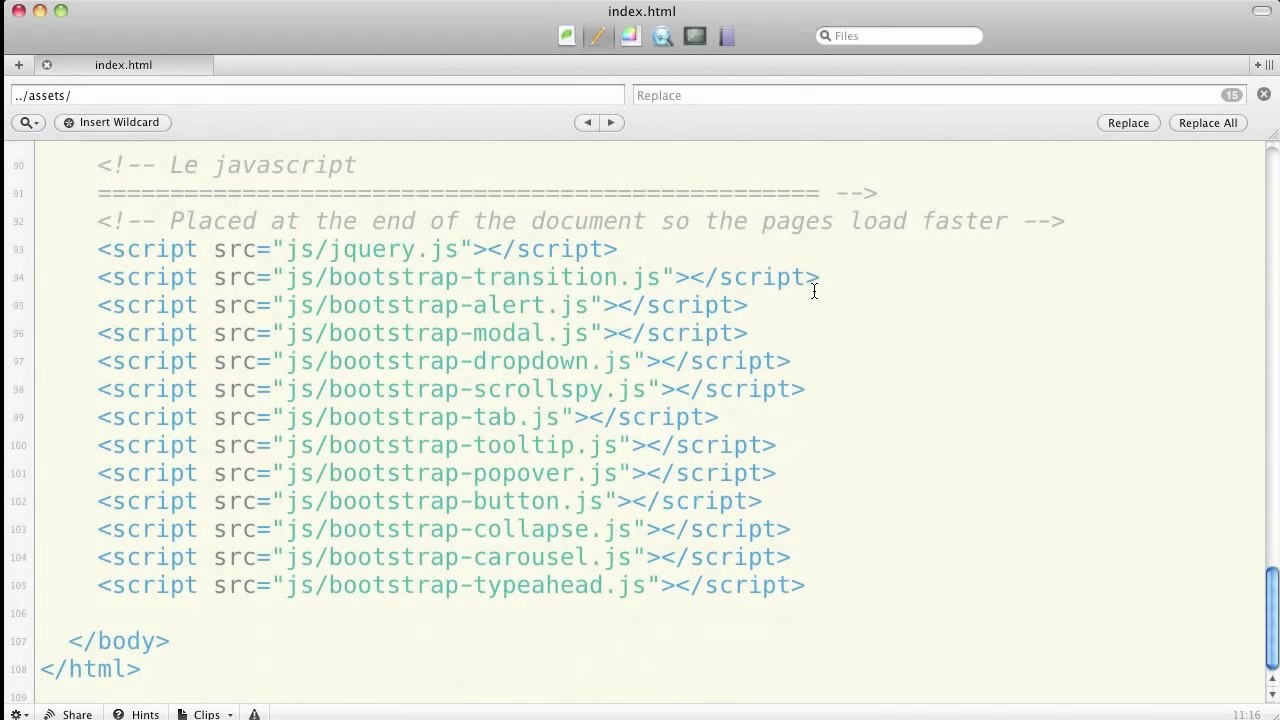Click the bootstrap-alert.js script line
Viewport: 1280px width, 720px height.
422,305
